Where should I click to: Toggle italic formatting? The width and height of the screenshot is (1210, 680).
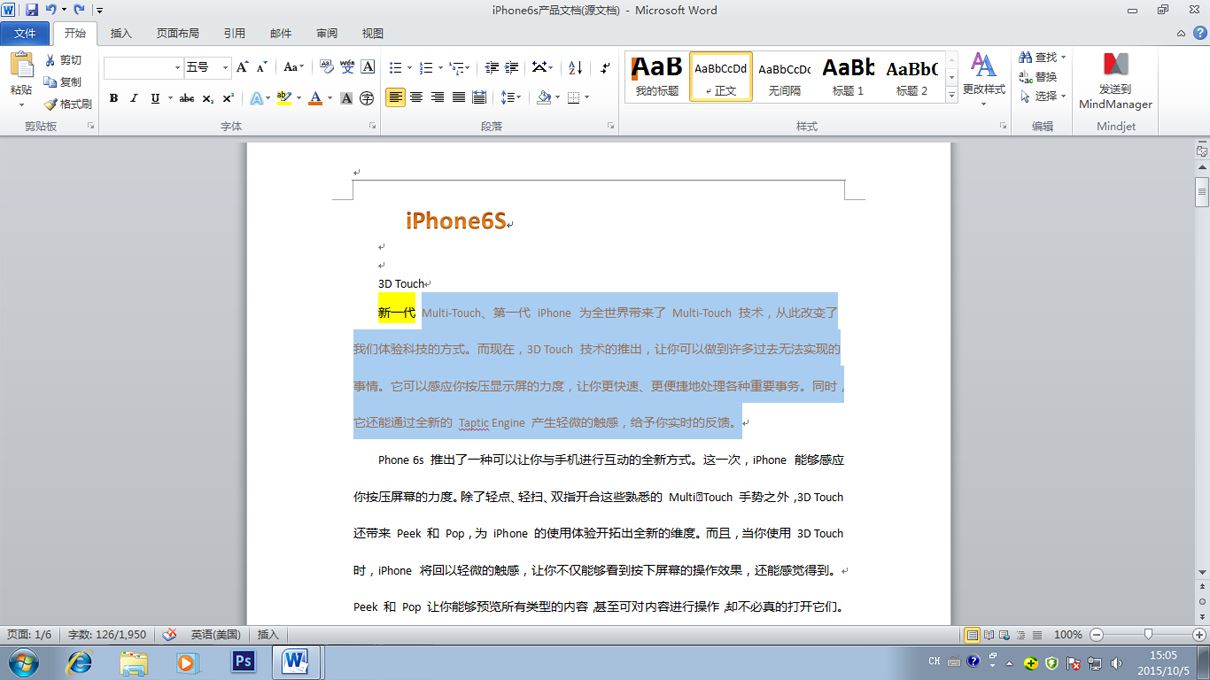(134, 98)
